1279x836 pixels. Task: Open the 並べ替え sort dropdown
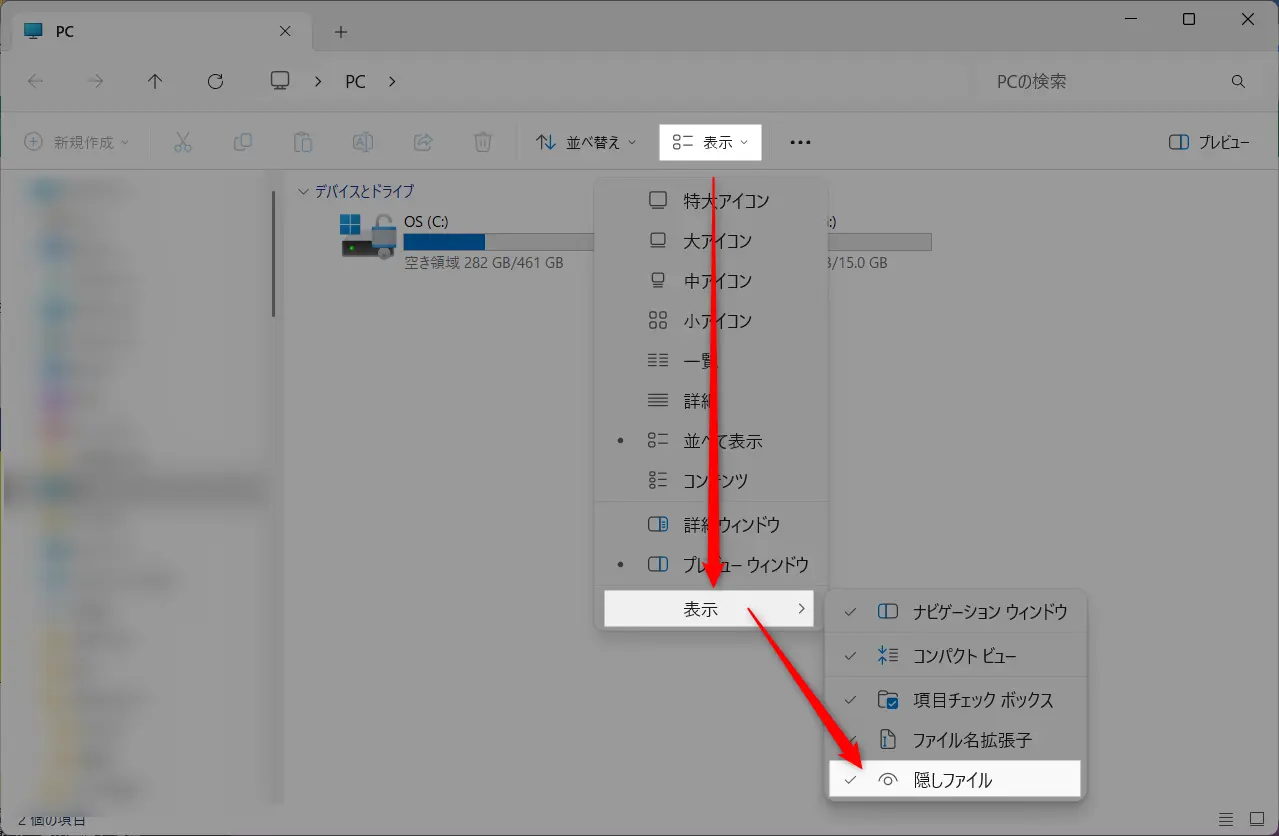(x=586, y=142)
